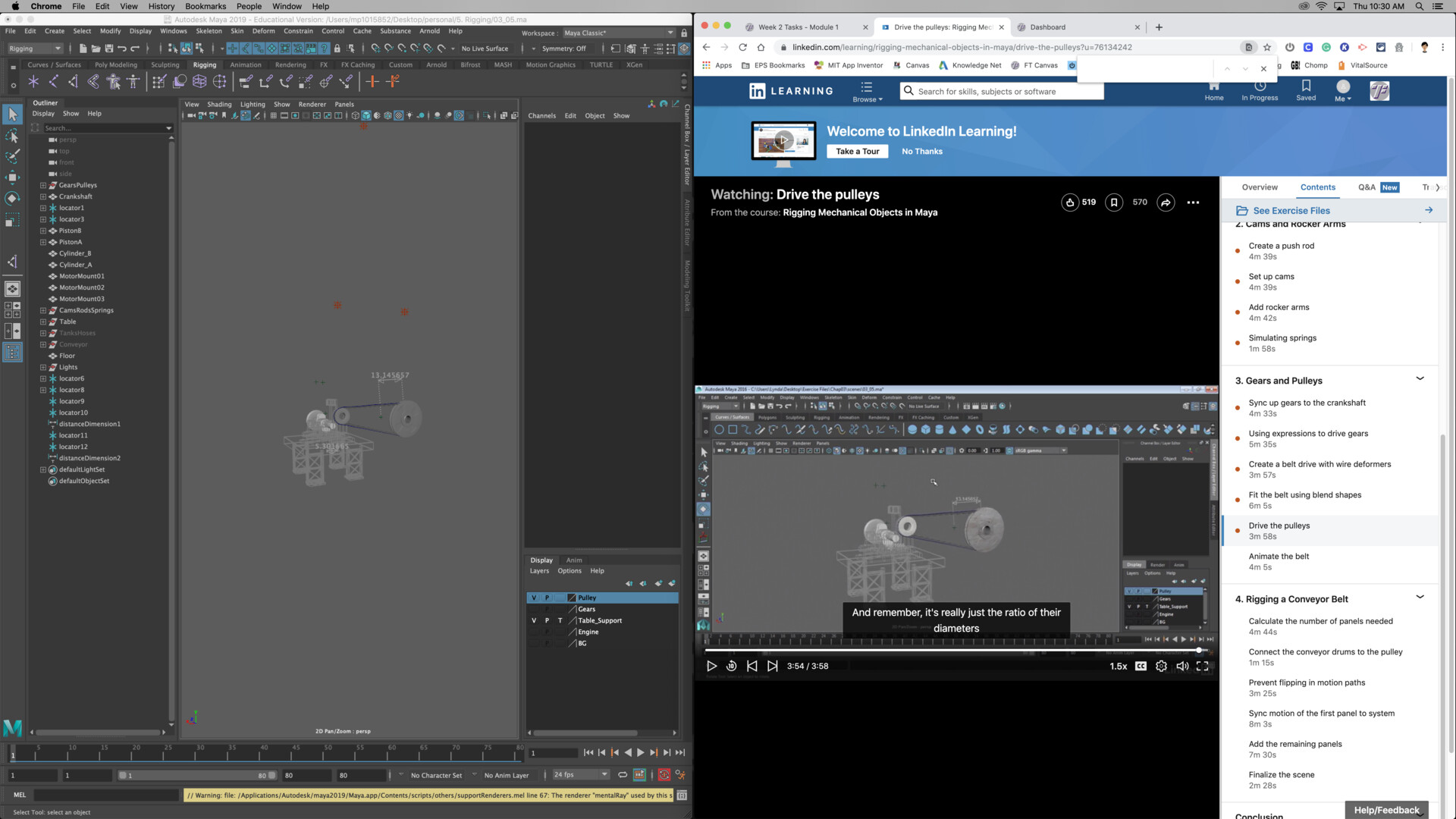The image size is (1456, 819).
Task: Click the like icon showing 519
Action: click(1070, 202)
